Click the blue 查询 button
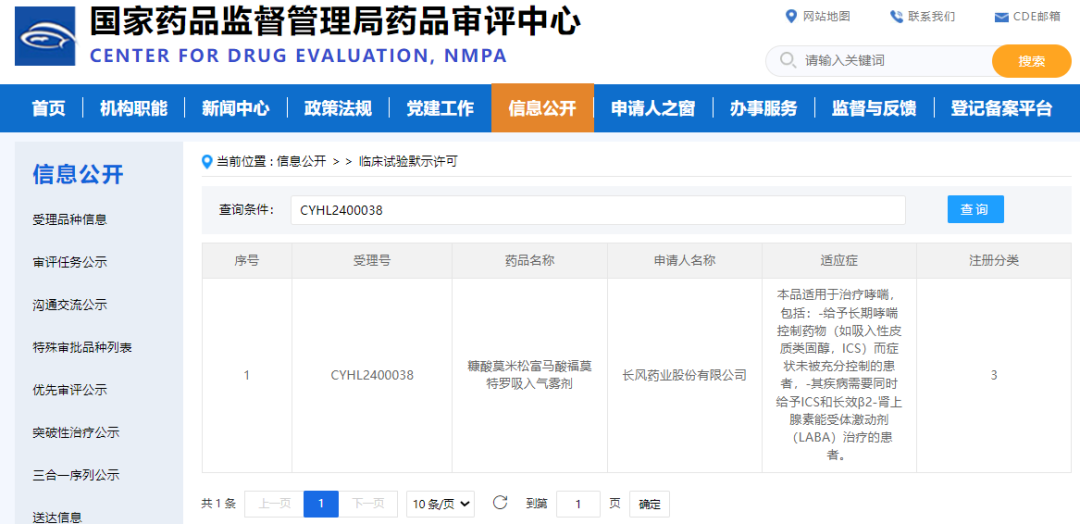Image resolution: width=1080 pixels, height=524 pixels. click(x=975, y=210)
